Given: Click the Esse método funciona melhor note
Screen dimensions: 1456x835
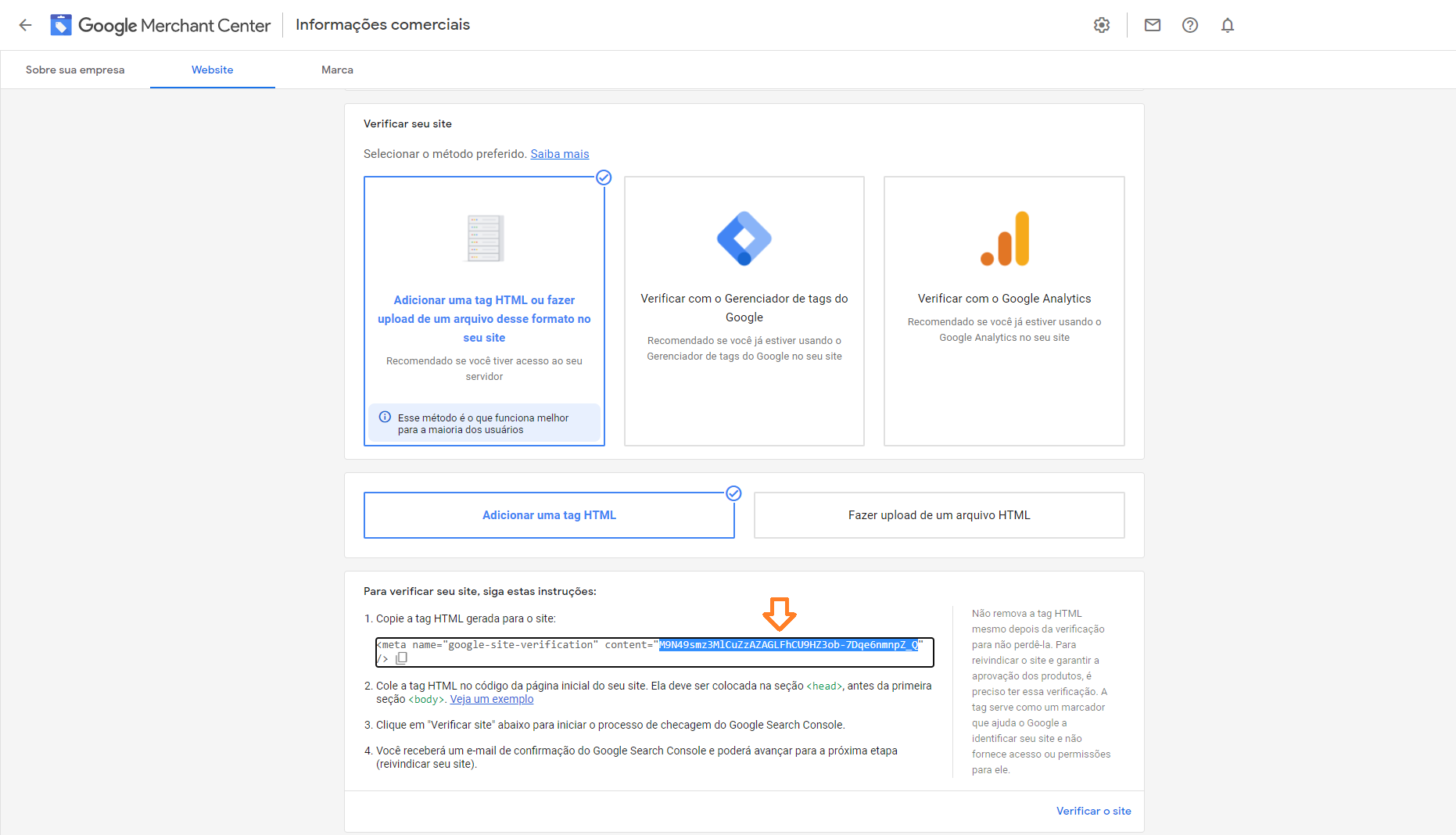Looking at the screenshot, I should pyautogui.click(x=483, y=424).
